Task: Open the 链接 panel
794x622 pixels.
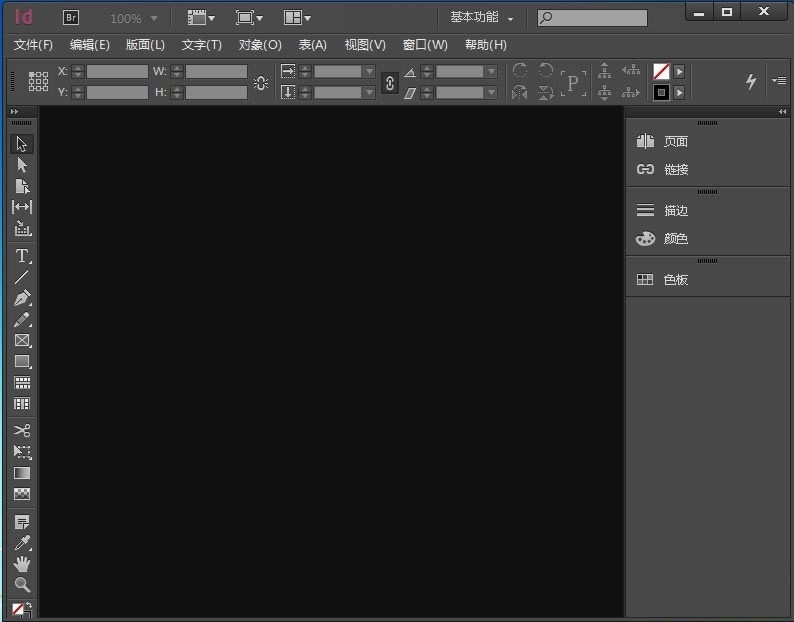Action: 662,169
